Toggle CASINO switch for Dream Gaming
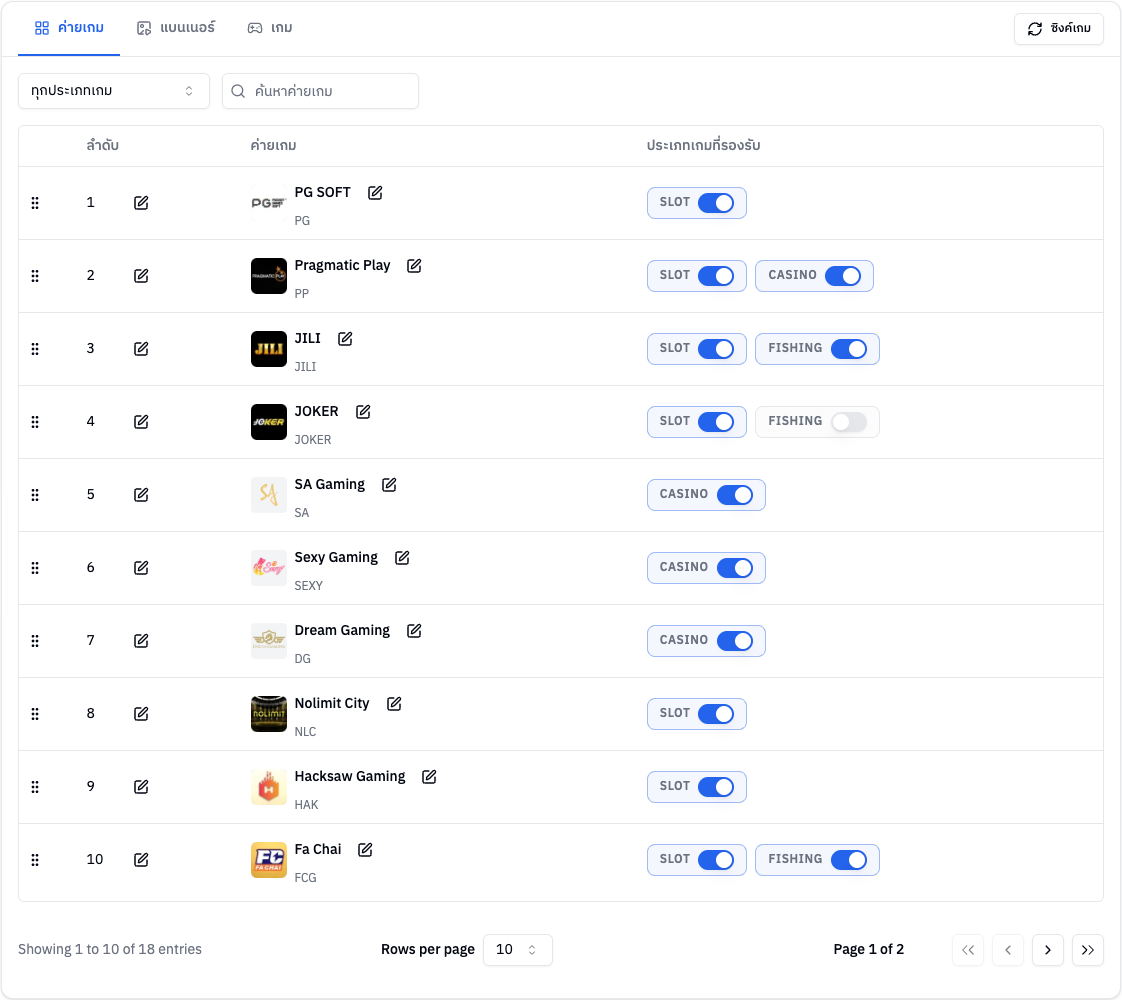 (735, 641)
